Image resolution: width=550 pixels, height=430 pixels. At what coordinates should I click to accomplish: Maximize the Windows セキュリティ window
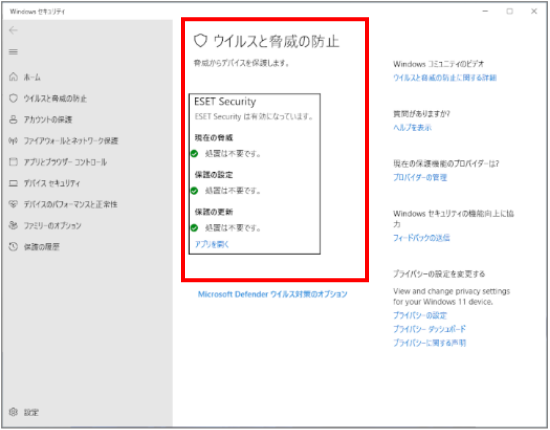(x=510, y=11)
